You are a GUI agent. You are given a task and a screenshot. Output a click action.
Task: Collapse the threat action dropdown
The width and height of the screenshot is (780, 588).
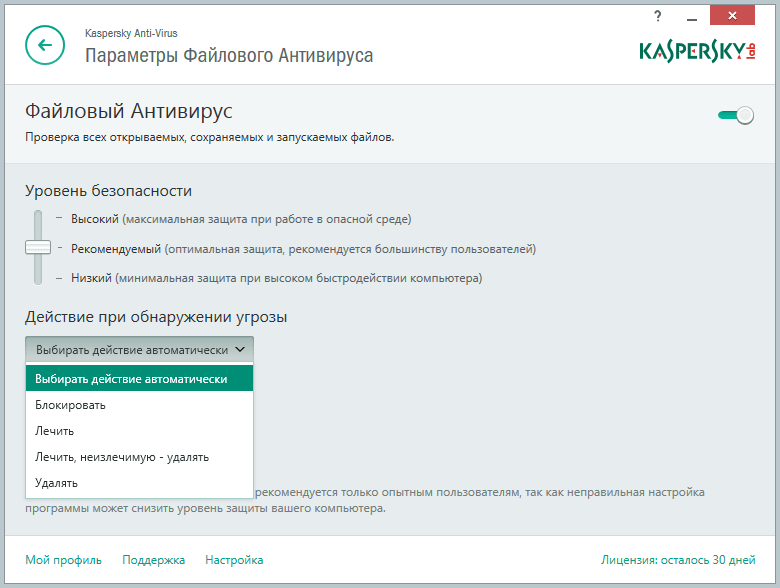point(139,350)
